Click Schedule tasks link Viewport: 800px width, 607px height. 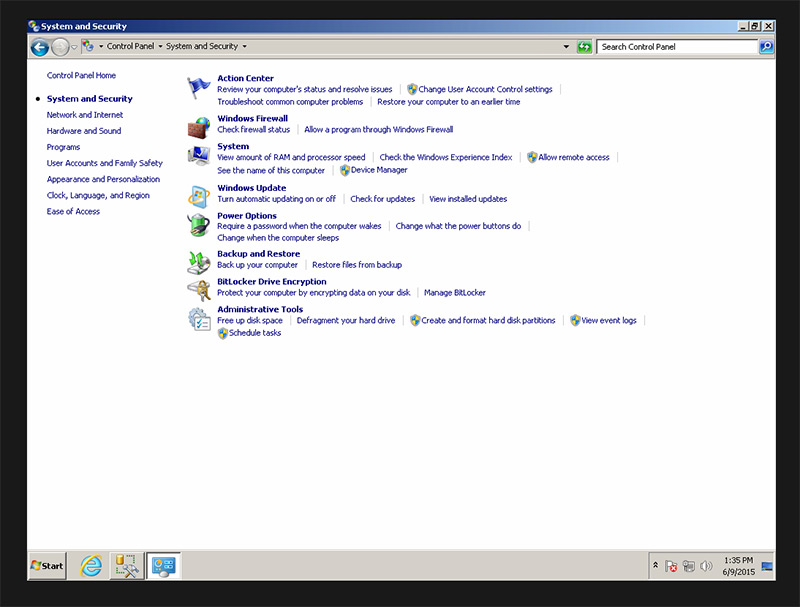(x=255, y=333)
